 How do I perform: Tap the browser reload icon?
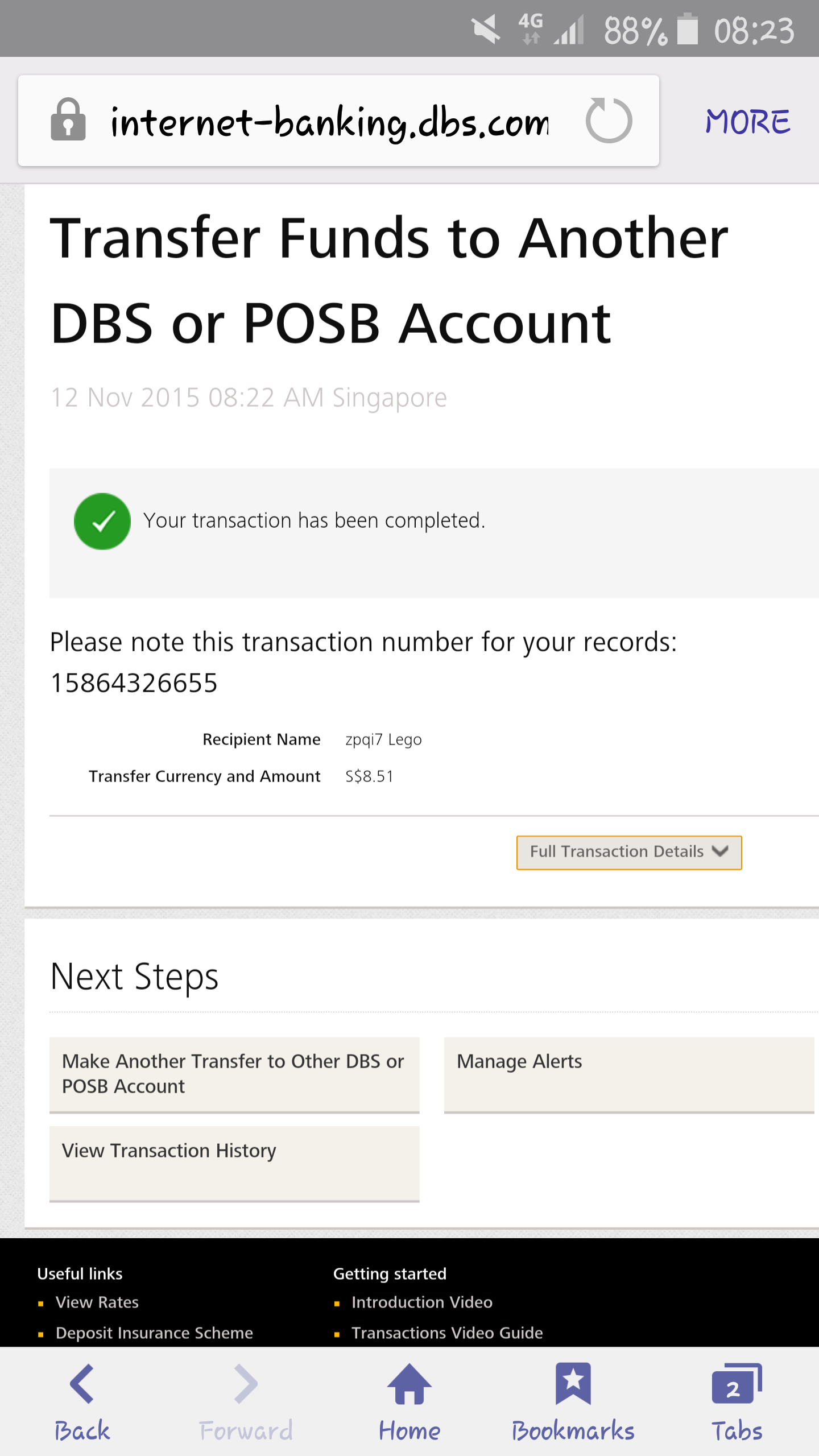coord(609,121)
